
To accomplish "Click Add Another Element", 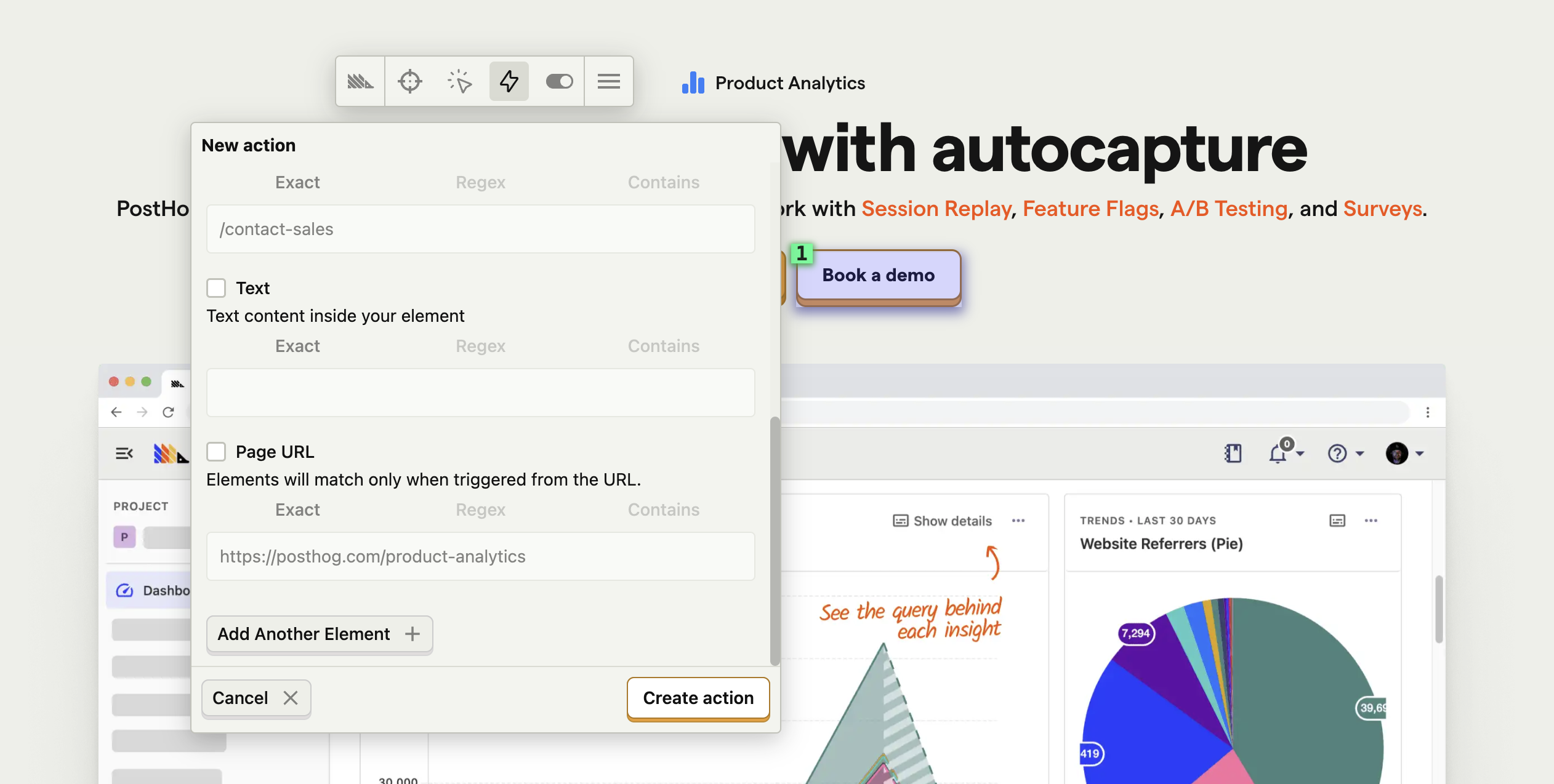I will pos(319,634).
